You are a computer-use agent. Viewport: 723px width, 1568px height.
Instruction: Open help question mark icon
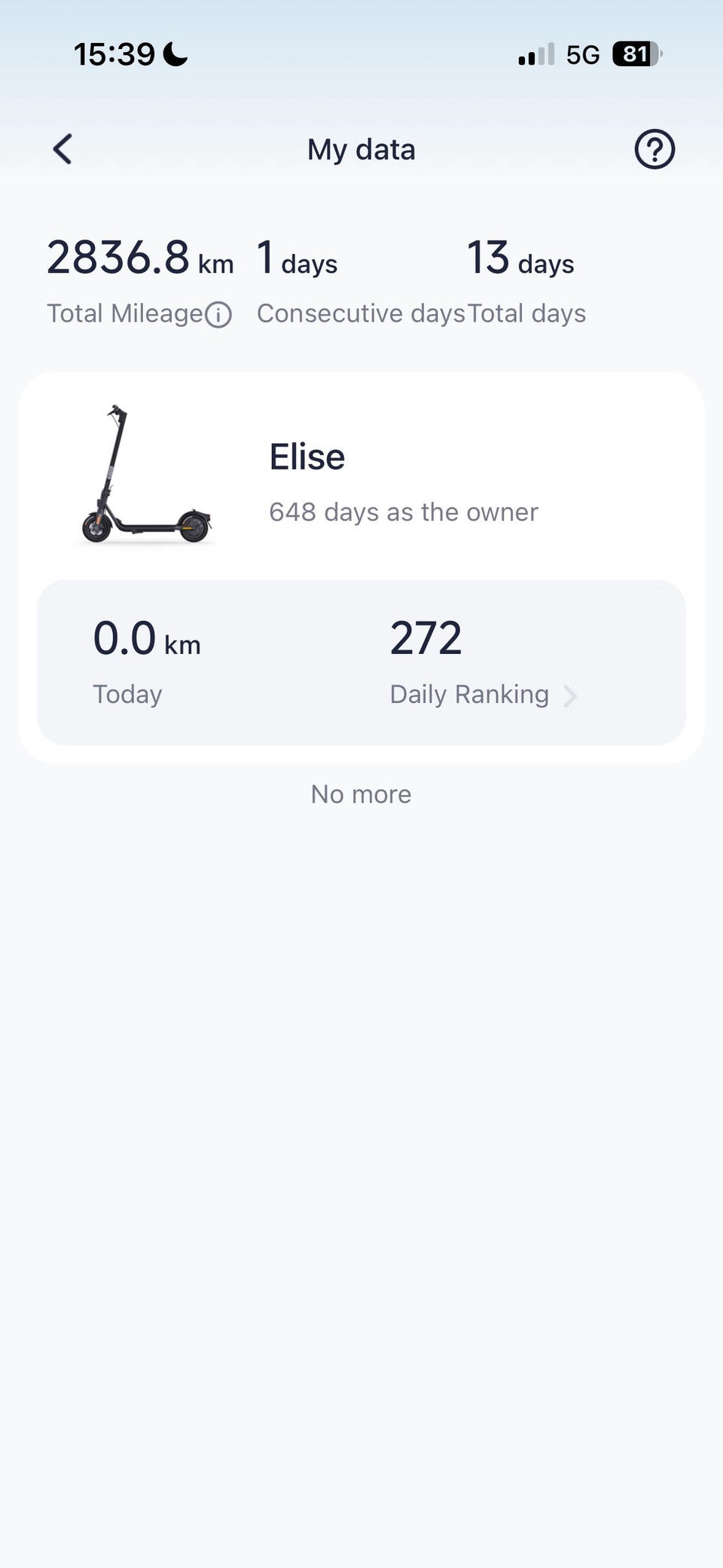(654, 149)
